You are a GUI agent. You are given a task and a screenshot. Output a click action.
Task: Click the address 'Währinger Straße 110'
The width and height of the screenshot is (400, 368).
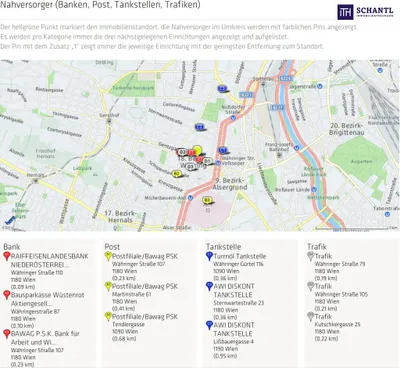coord(37,273)
